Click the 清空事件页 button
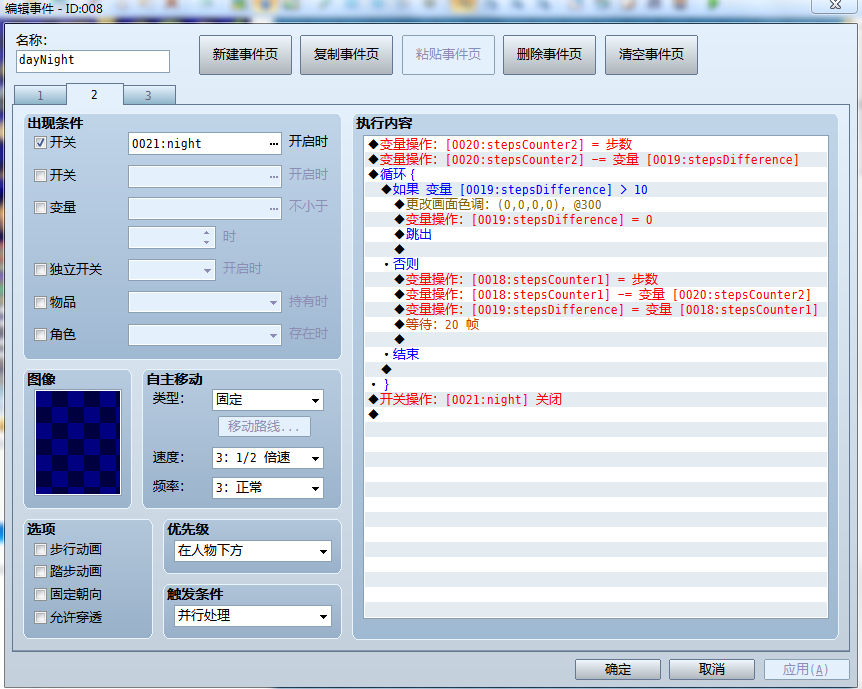The height and width of the screenshot is (689, 862). click(x=651, y=54)
